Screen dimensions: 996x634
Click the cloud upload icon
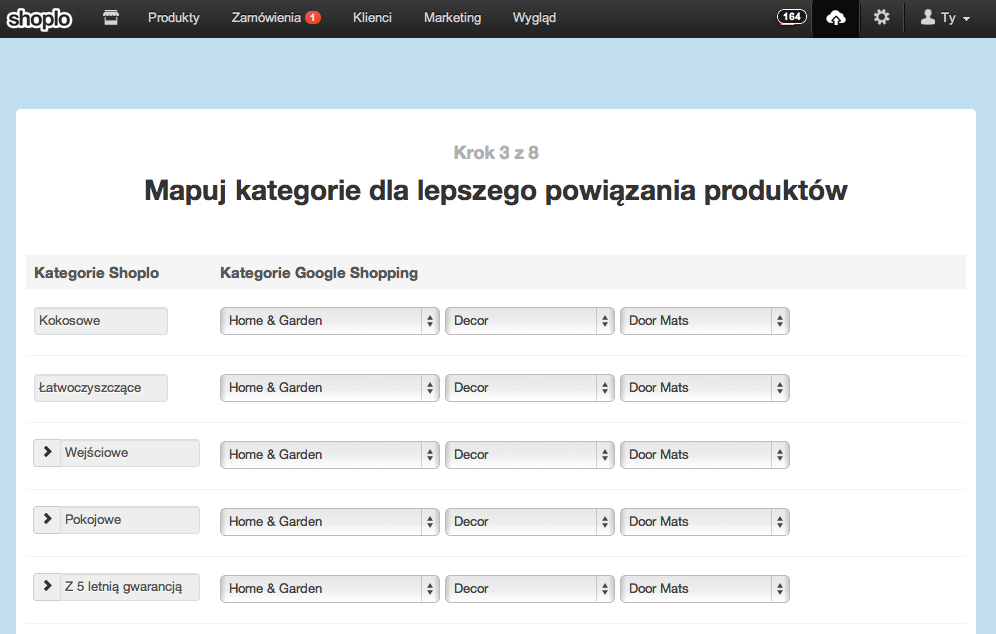[x=836, y=18]
